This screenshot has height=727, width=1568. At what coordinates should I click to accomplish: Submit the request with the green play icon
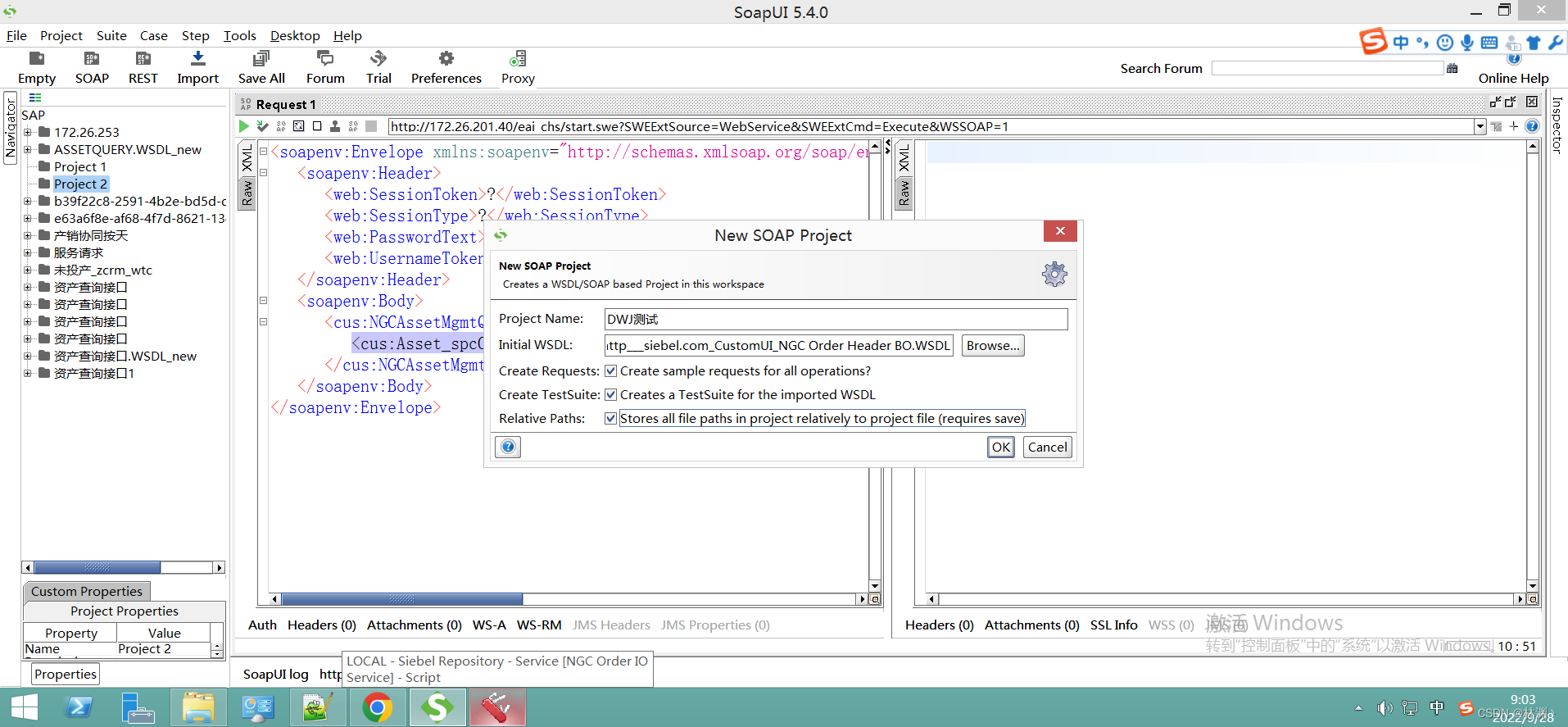(x=244, y=126)
